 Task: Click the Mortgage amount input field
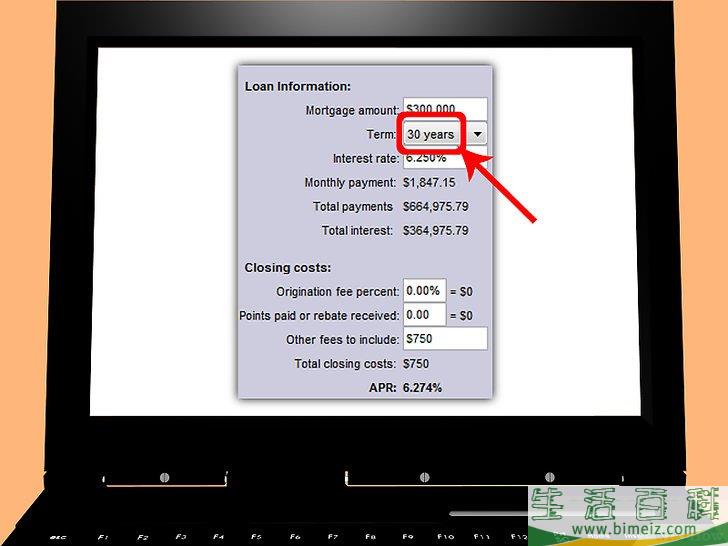445,110
